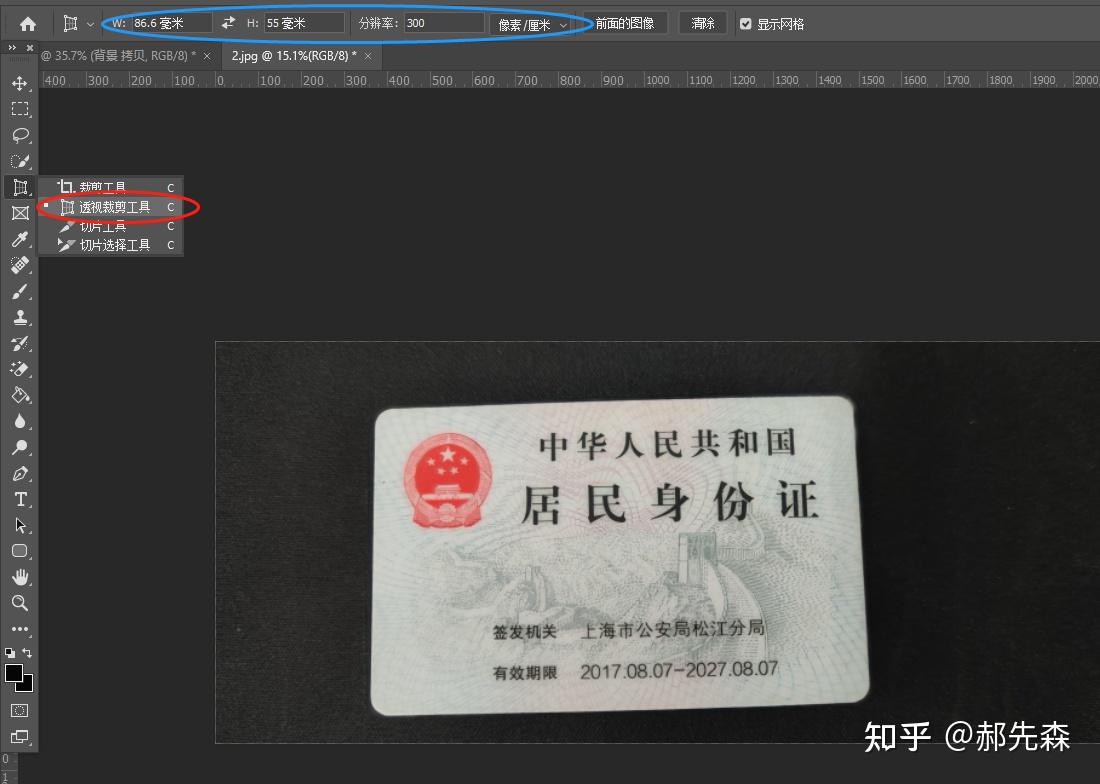Image resolution: width=1100 pixels, height=784 pixels.
Task: Click the Home icon in the options bar
Action: pos(27,22)
